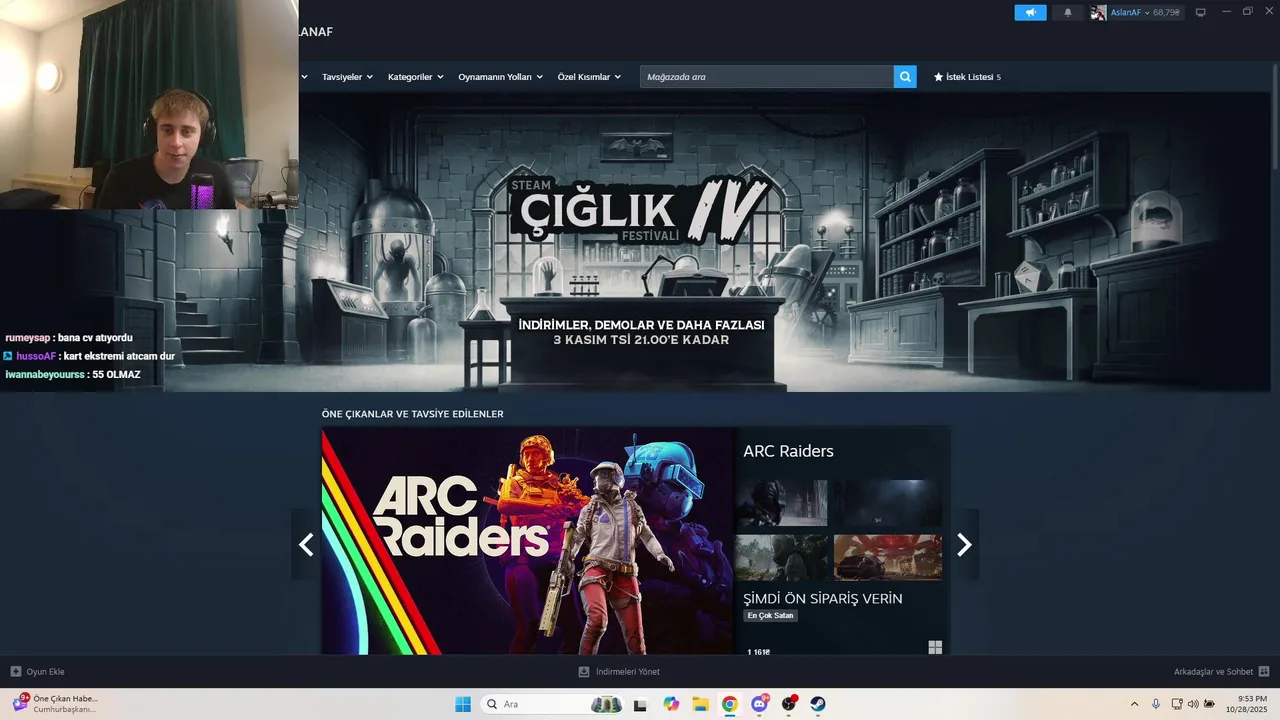The width and height of the screenshot is (1280, 720).
Task: Open the Windows Start menu
Action: click(463, 704)
